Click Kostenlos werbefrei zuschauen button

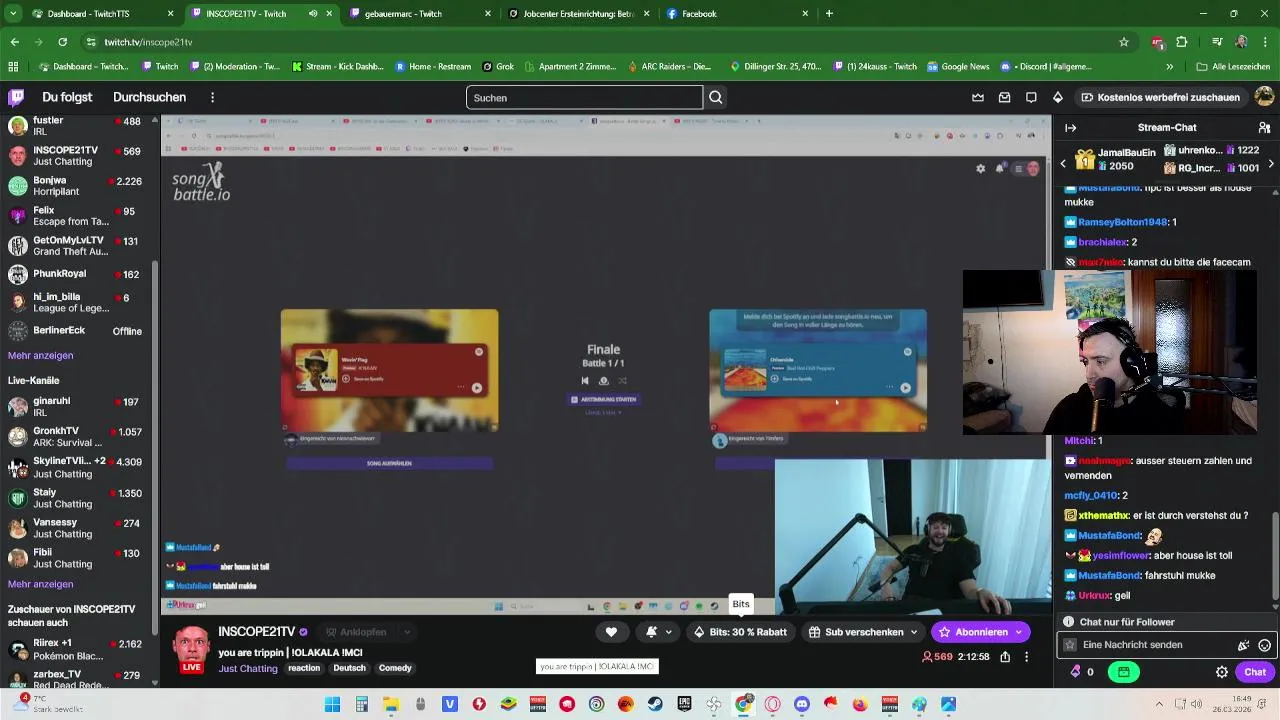click(x=1160, y=97)
